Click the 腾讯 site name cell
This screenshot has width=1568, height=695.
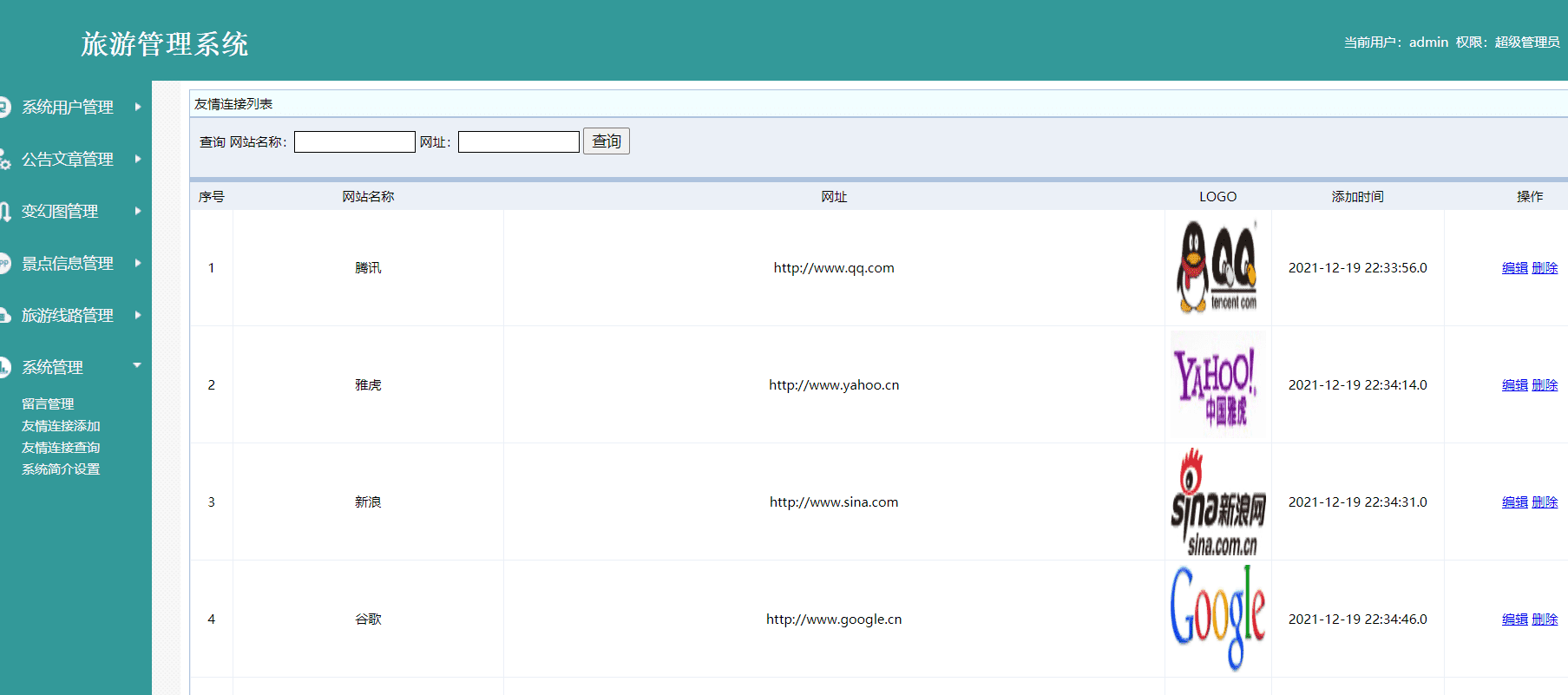368,268
